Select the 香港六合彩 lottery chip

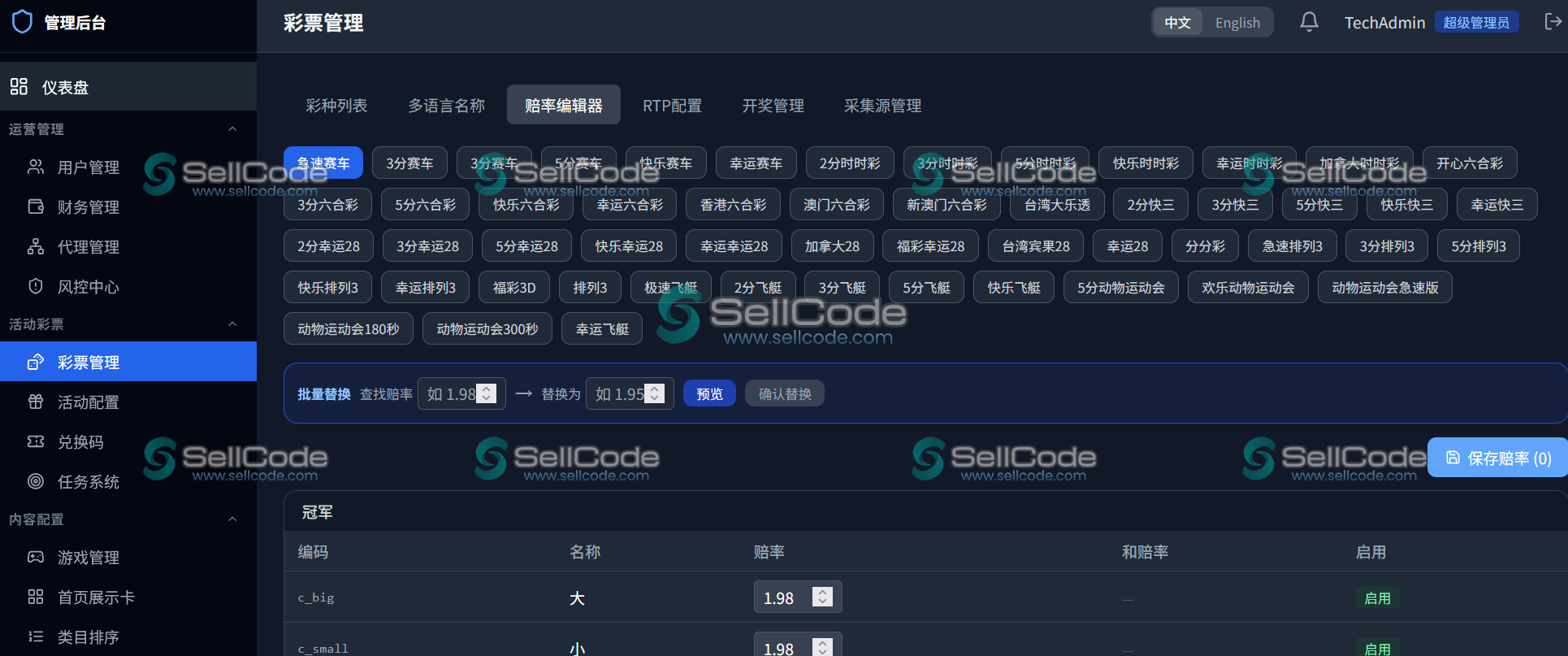733,204
